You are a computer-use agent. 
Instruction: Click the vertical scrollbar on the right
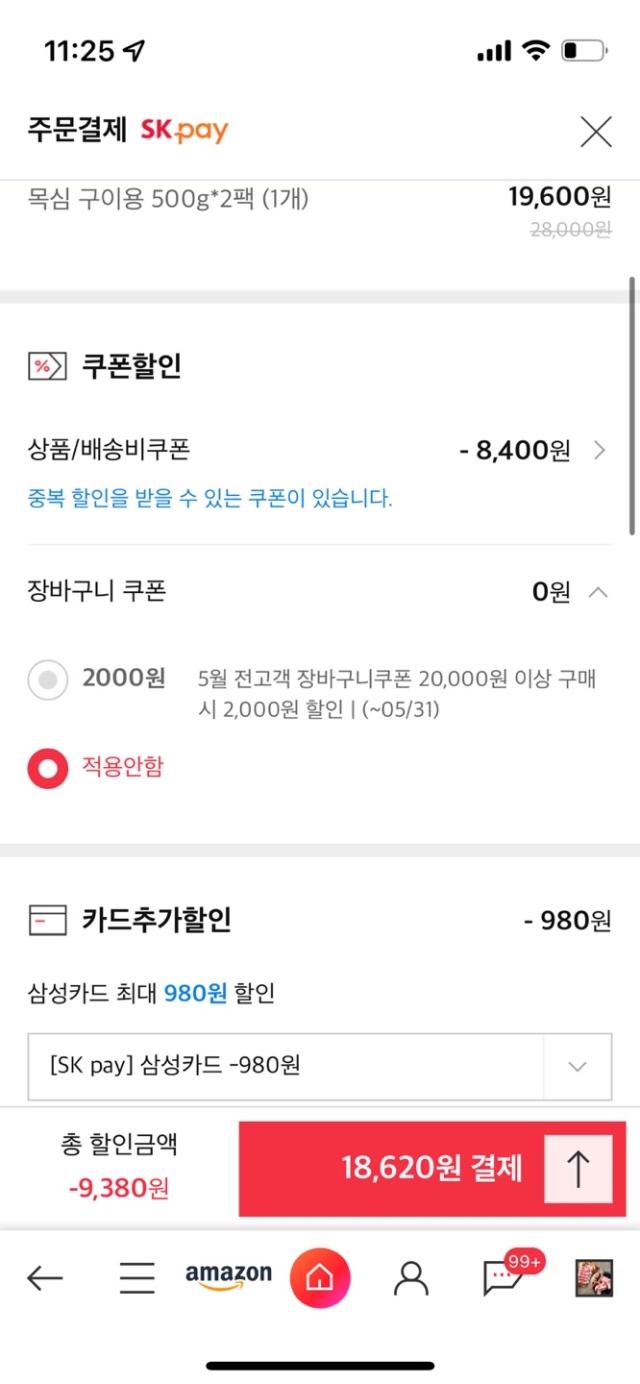pyautogui.click(x=632, y=405)
